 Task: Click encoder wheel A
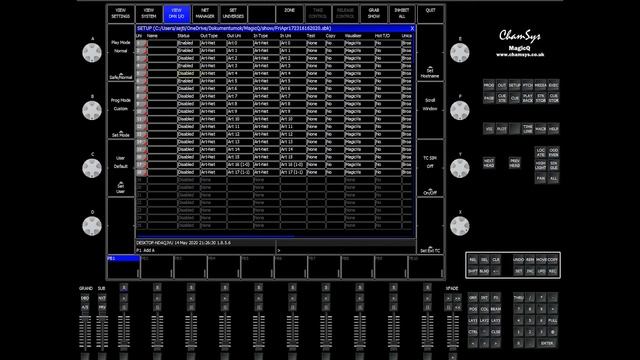click(x=92, y=53)
